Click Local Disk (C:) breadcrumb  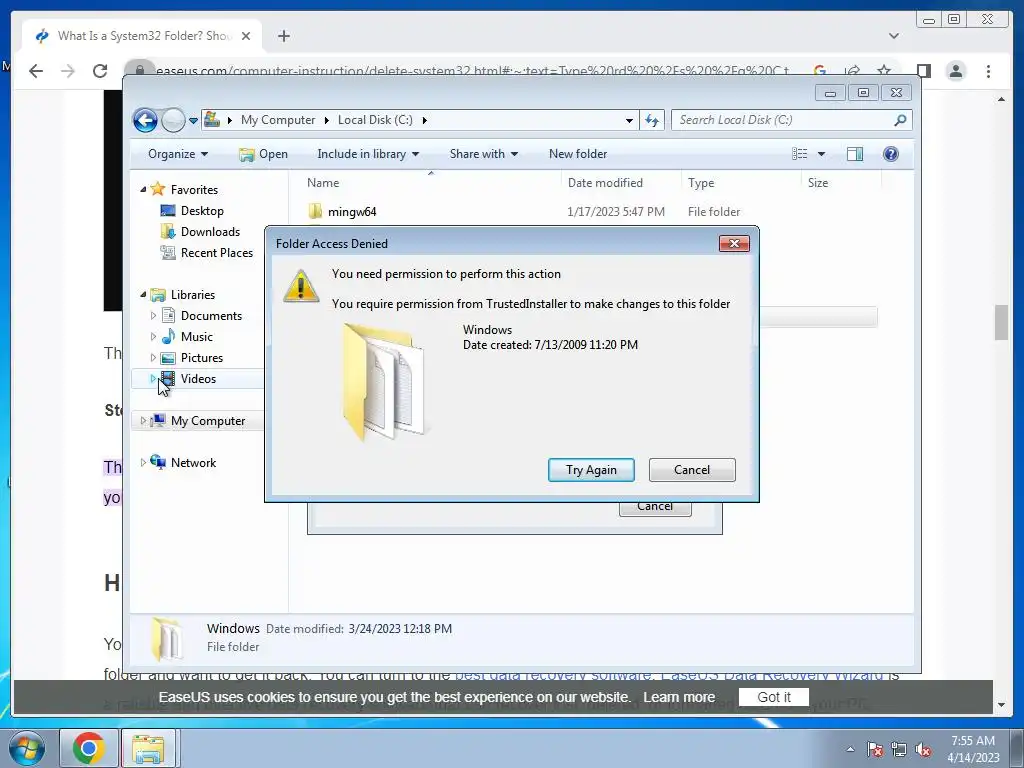[x=375, y=120]
